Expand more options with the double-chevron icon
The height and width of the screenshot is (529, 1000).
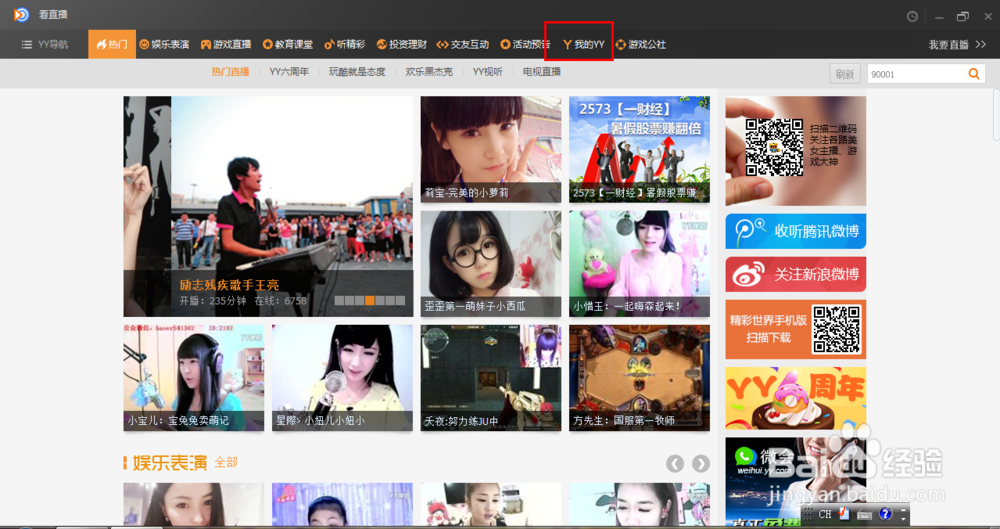click(981, 44)
